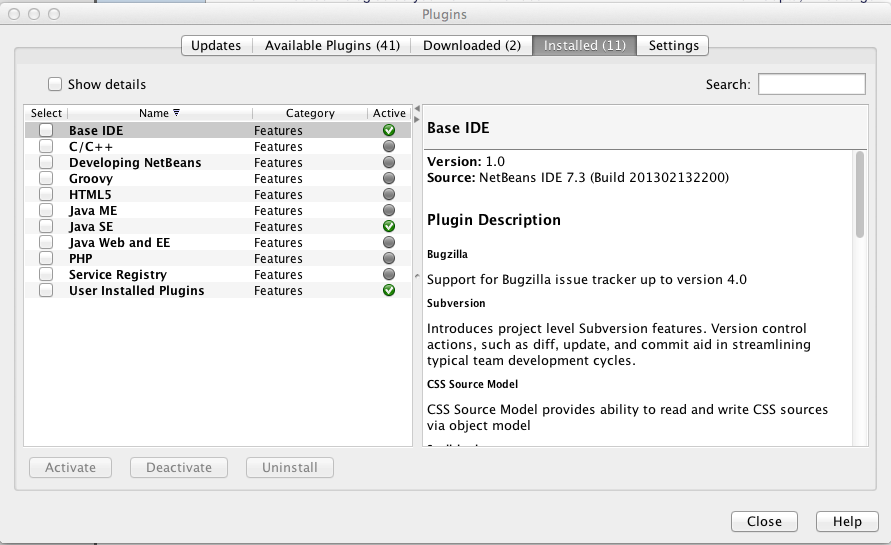
Task: Click the green active icon for Base IDE
Action: point(389,131)
